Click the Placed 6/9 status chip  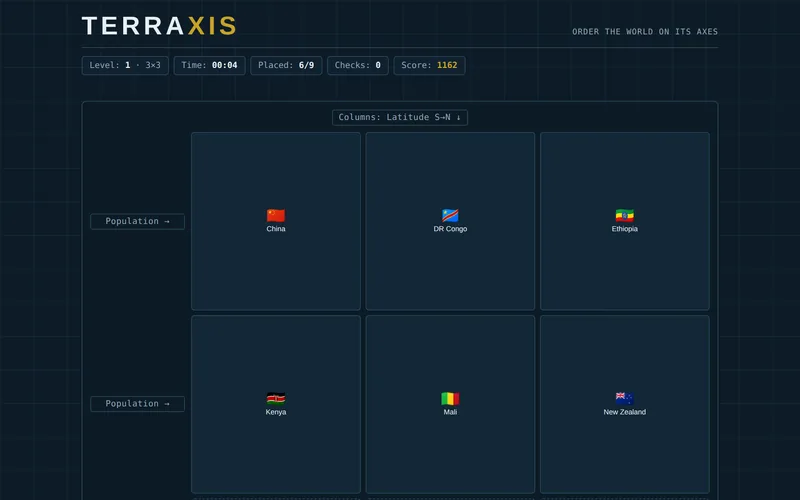[286, 65]
